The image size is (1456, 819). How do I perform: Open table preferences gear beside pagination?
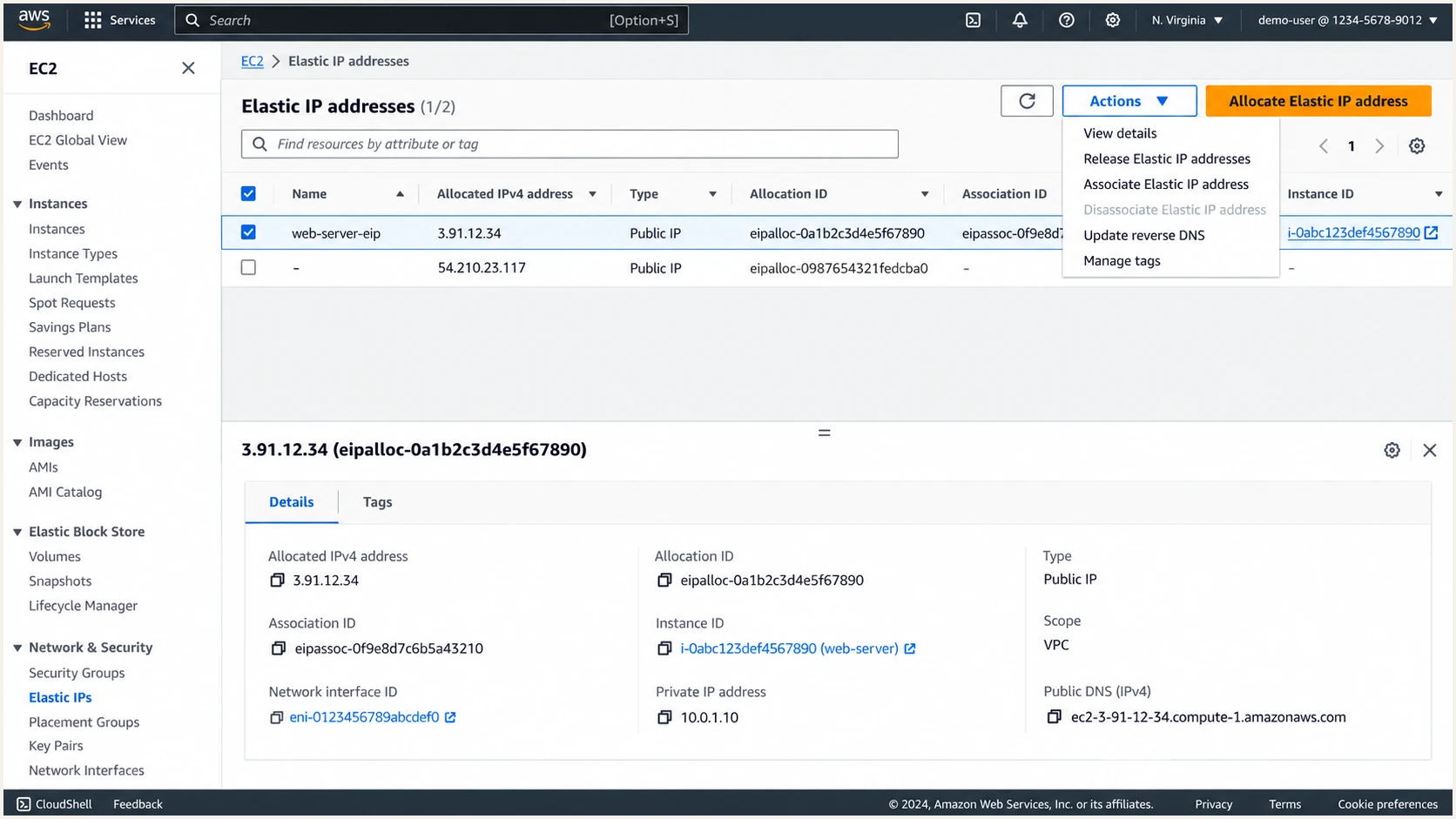click(1417, 146)
